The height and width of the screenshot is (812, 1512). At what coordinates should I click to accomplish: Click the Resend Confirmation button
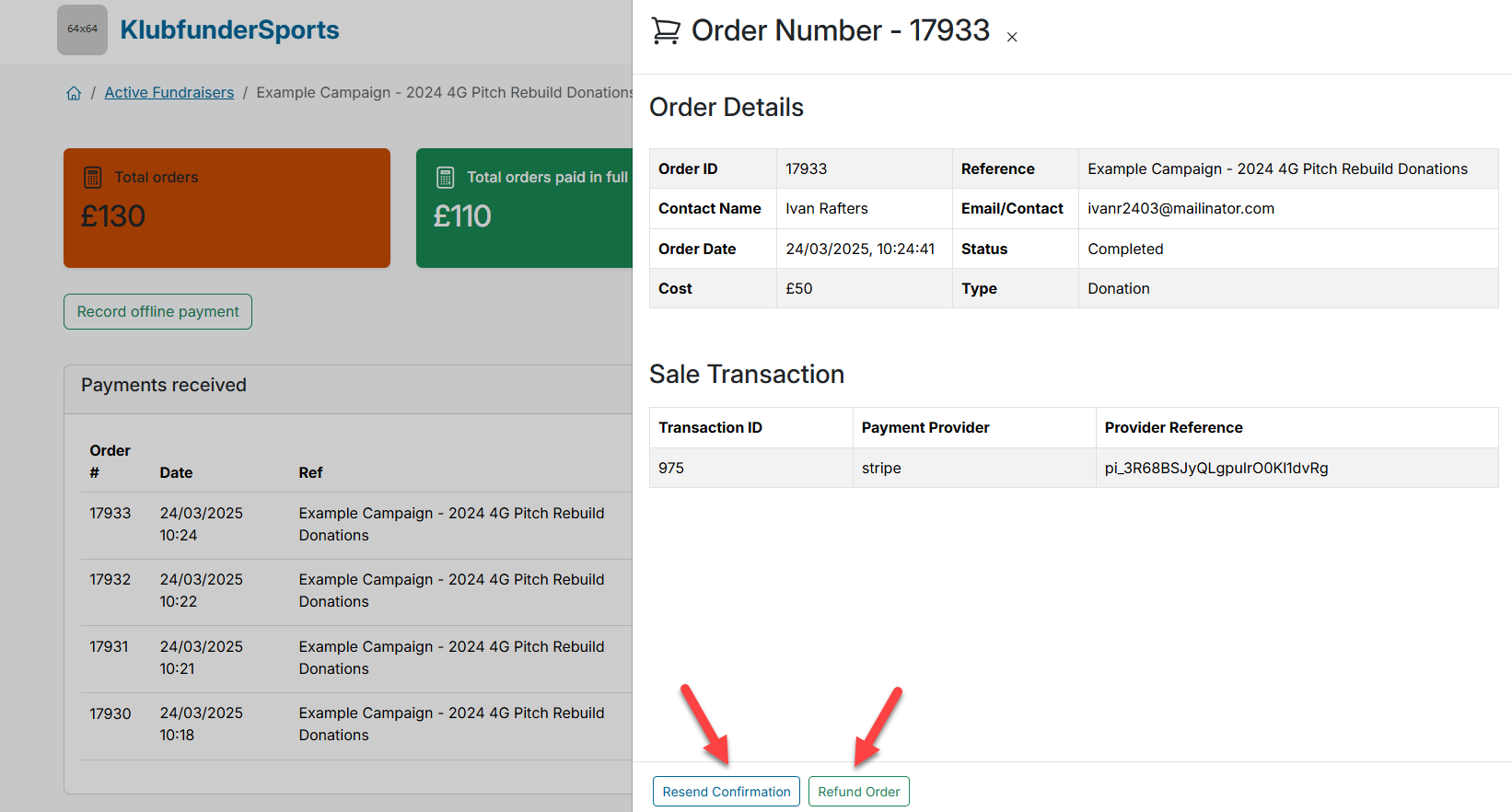coord(727,792)
